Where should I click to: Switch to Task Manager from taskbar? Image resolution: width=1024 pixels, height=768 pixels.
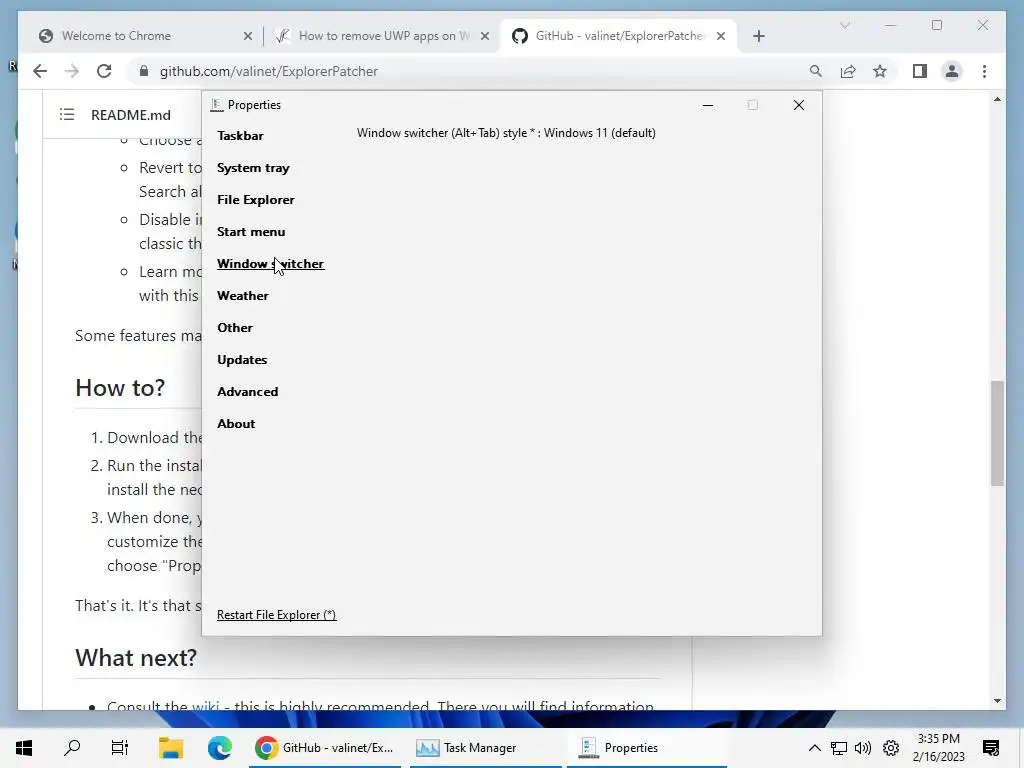point(485,748)
